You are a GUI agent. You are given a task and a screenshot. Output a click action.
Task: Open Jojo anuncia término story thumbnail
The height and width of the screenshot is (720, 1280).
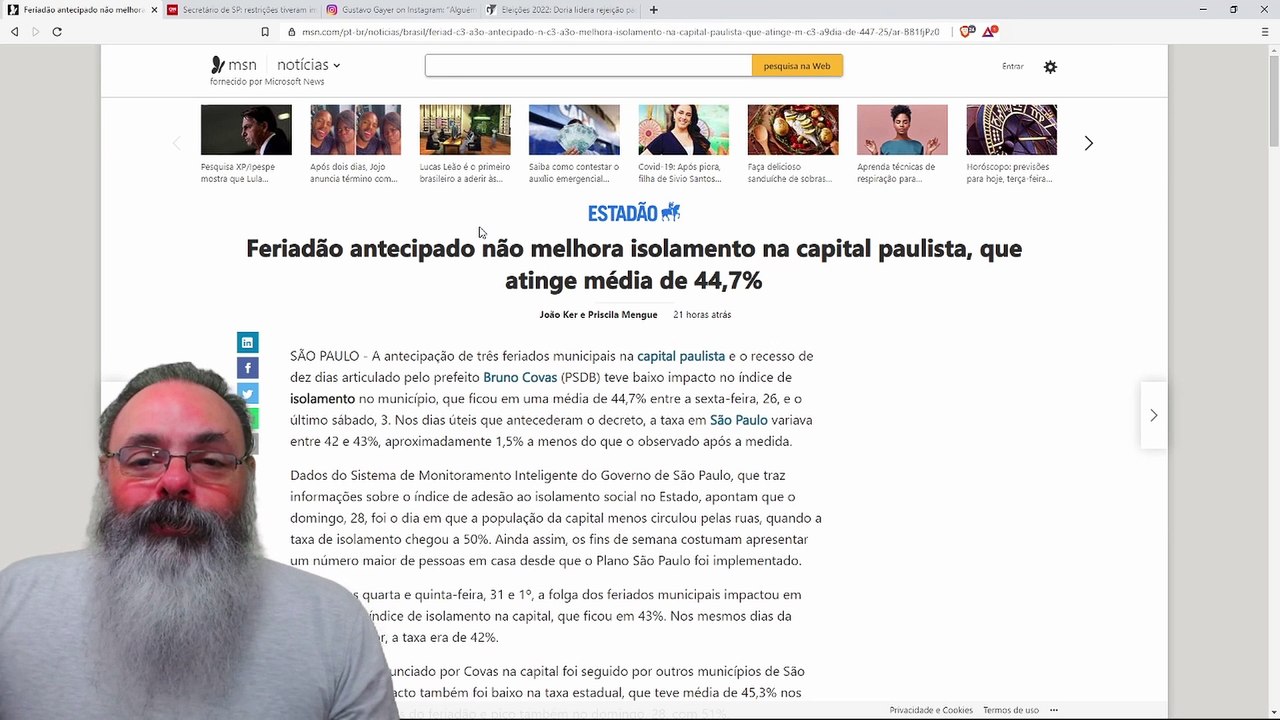click(355, 130)
